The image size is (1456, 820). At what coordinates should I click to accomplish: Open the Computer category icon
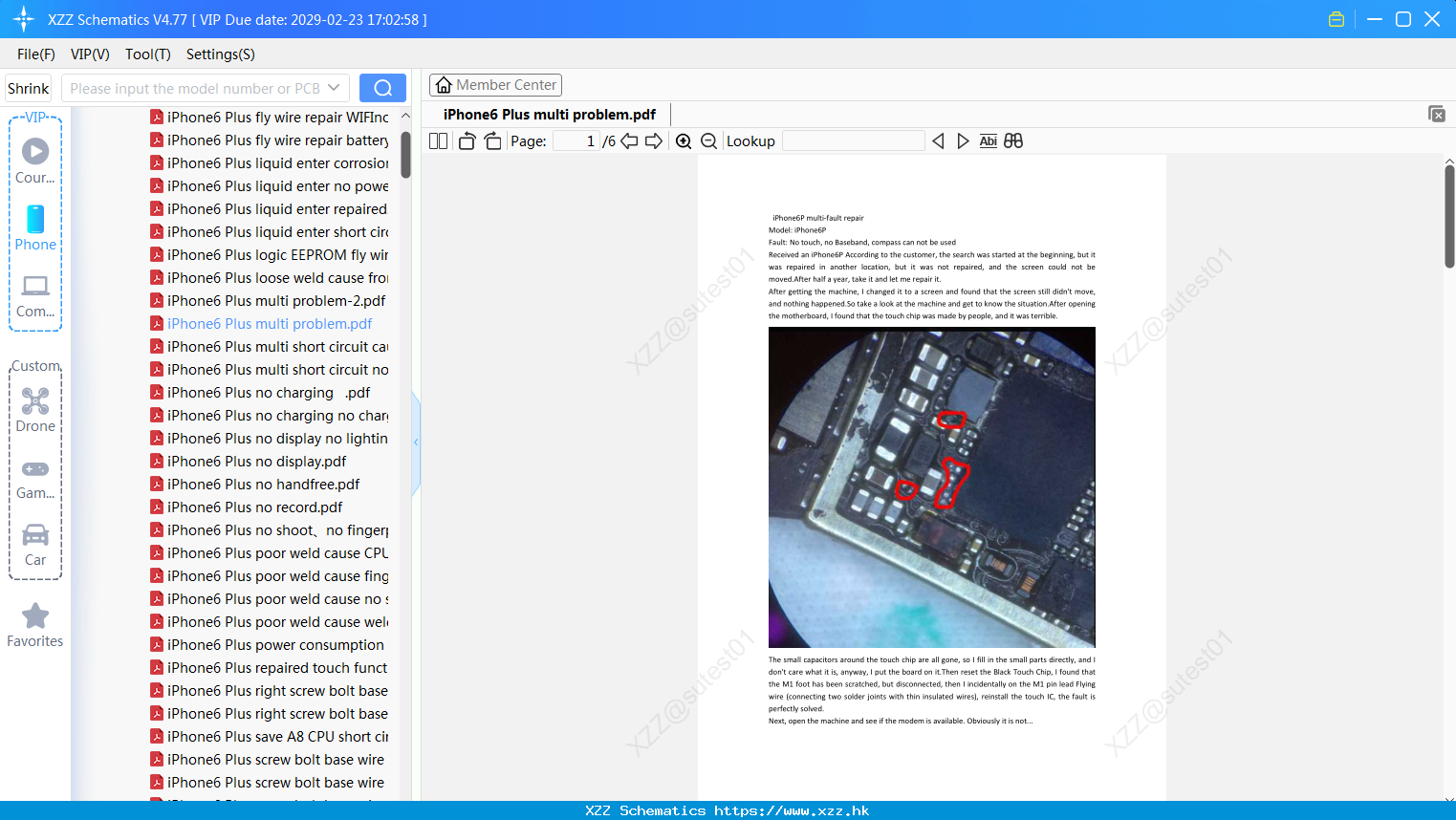(x=35, y=295)
